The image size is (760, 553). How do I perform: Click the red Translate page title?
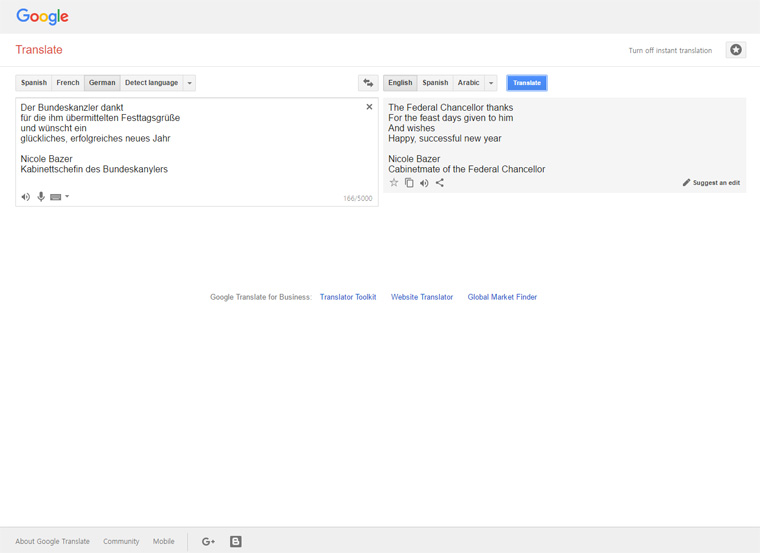point(39,50)
